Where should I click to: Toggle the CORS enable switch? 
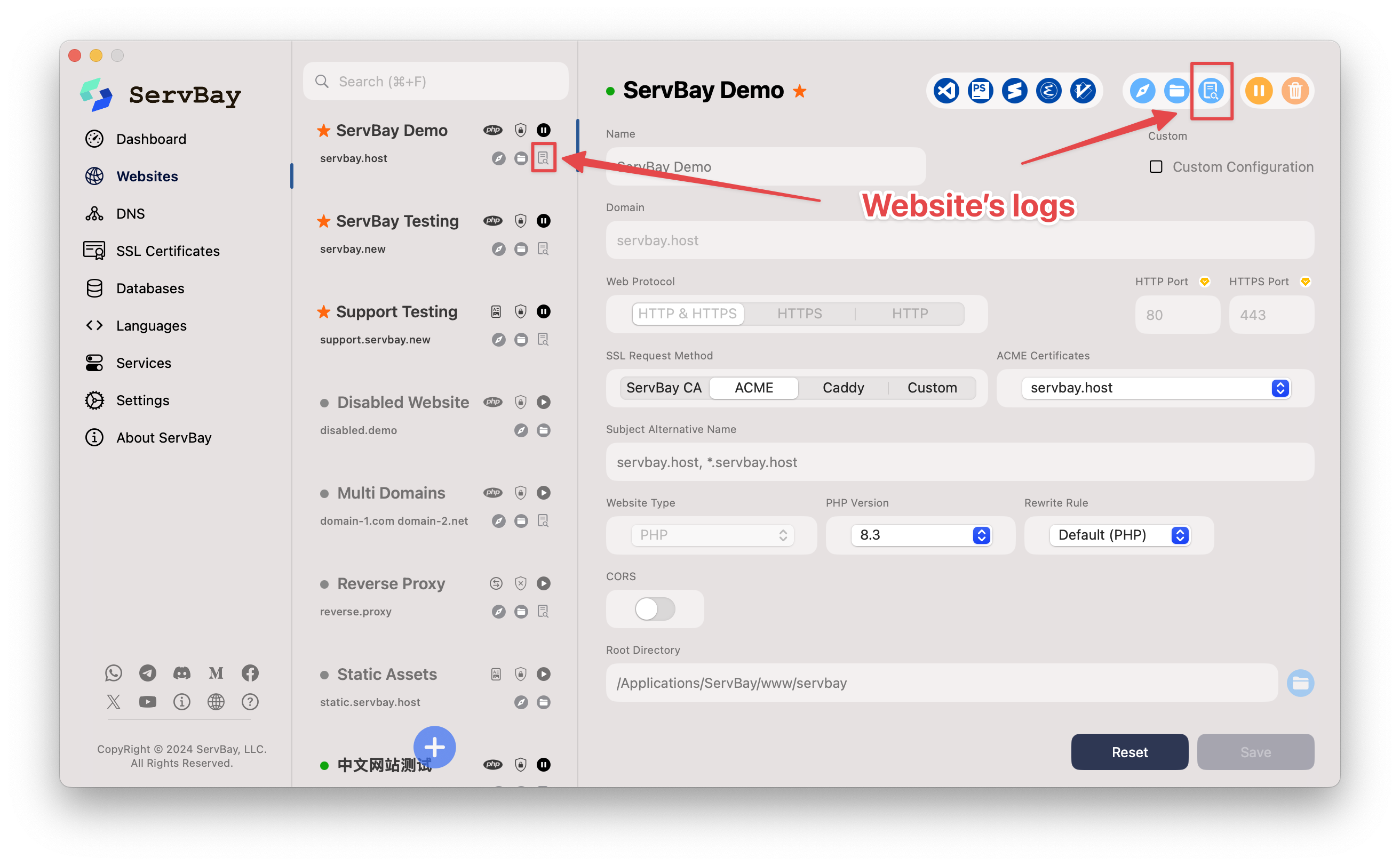[655, 607]
